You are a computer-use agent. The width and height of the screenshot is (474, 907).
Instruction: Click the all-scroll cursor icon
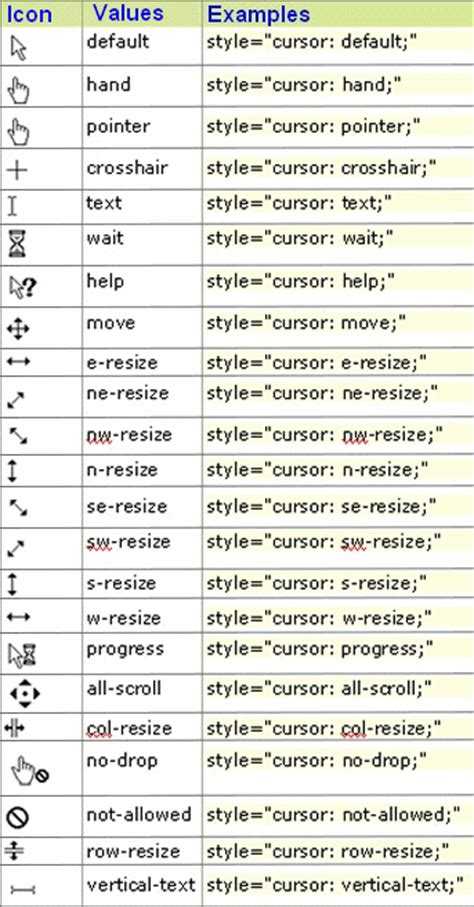click(25, 693)
